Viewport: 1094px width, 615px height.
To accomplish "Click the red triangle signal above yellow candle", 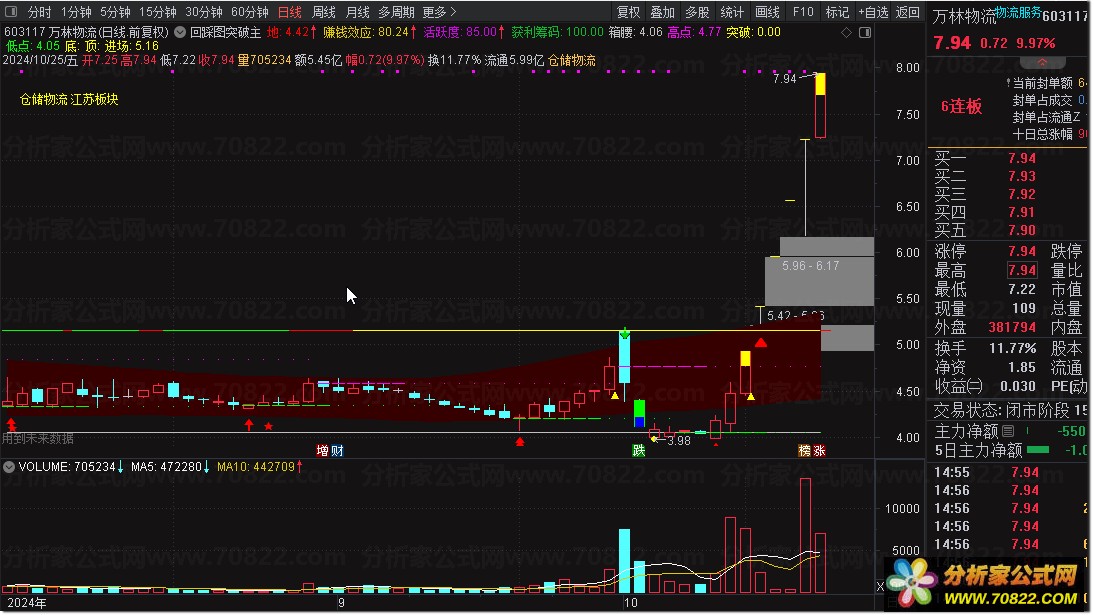I will [760, 342].
